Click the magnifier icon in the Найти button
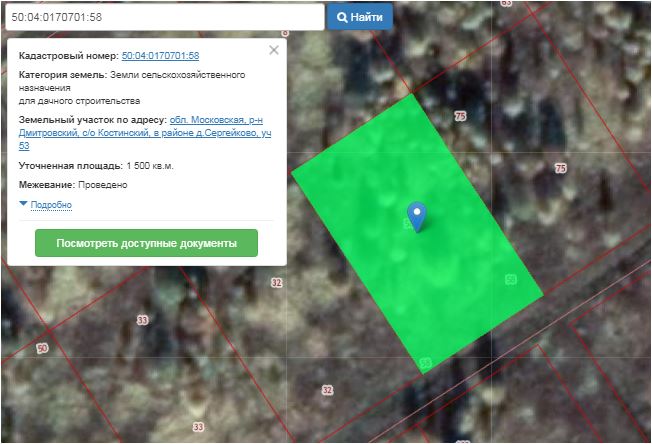The height and width of the screenshot is (444, 652). [342, 17]
